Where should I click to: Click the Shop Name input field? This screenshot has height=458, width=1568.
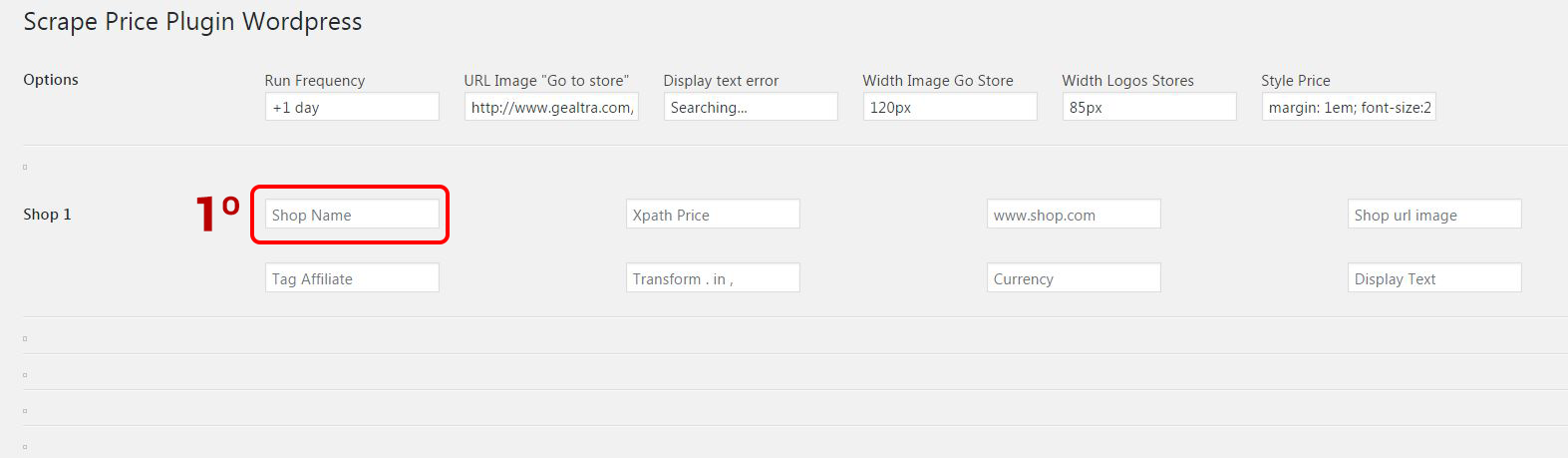pos(351,215)
